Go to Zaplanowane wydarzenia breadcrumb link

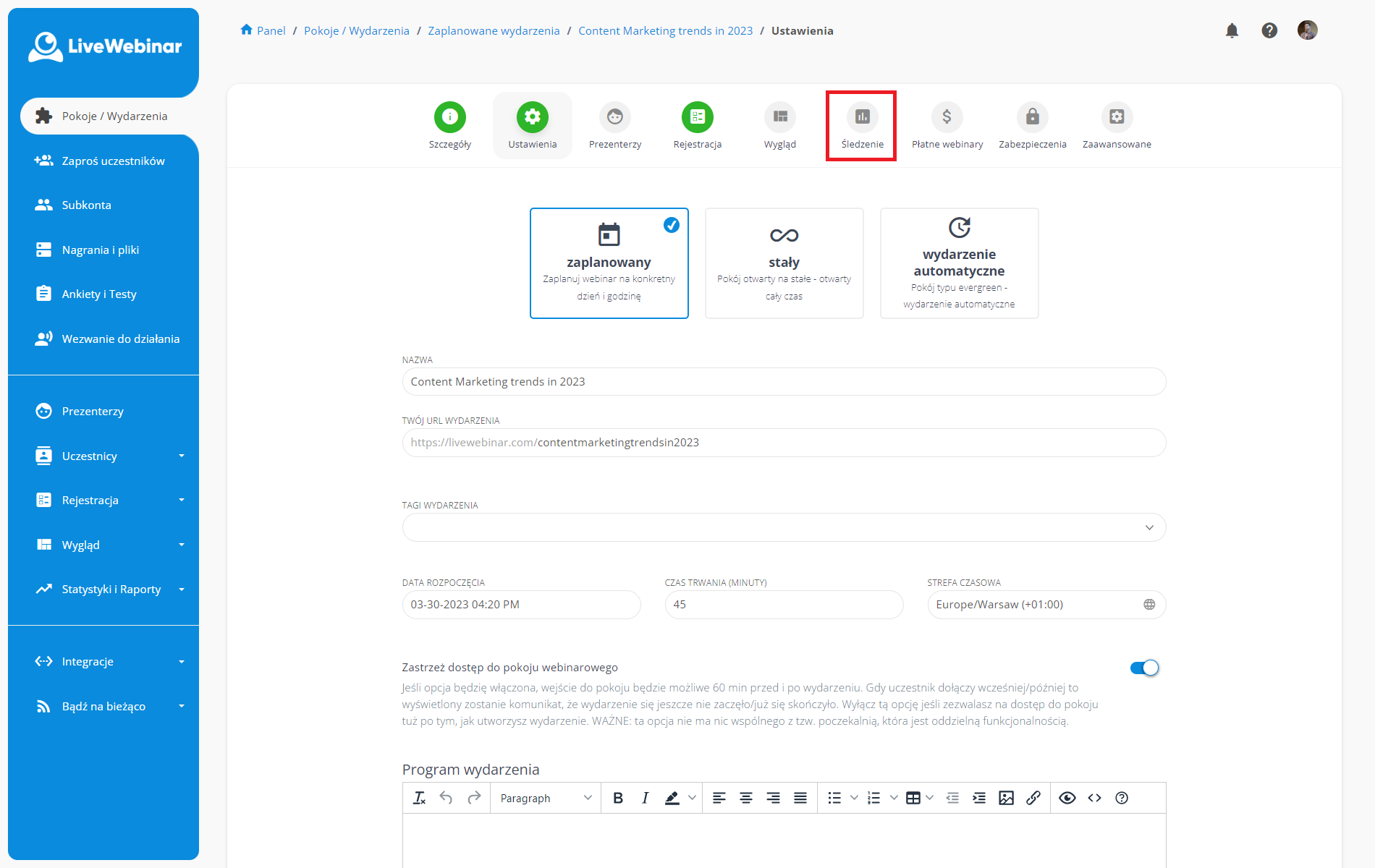coord(494,30)
